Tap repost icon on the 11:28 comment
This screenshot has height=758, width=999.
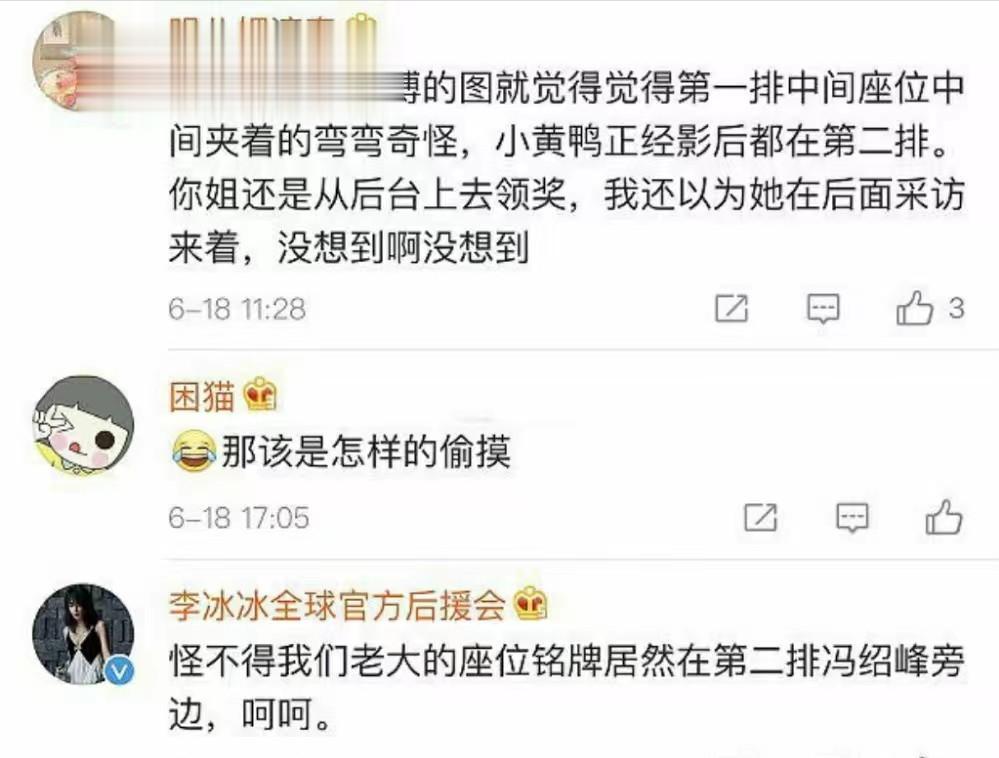click(x=731, y=309)
